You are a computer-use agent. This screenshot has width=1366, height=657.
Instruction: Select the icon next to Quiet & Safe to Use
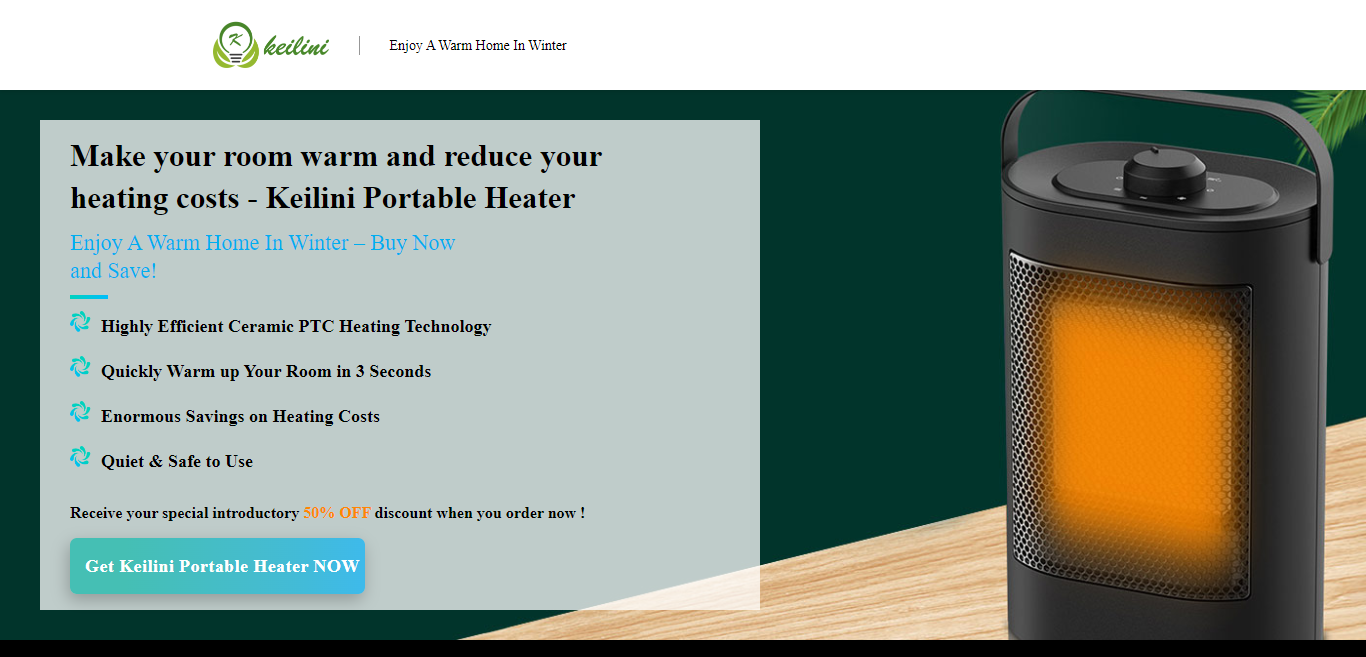80,456
